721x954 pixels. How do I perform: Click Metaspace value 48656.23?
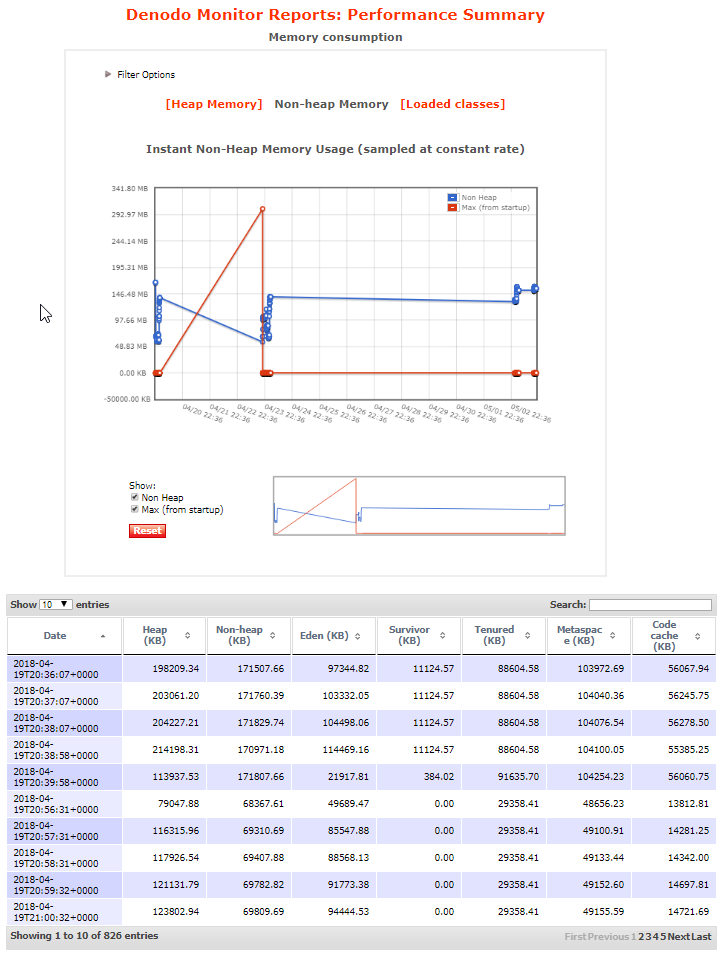click(x=603, y=804)
